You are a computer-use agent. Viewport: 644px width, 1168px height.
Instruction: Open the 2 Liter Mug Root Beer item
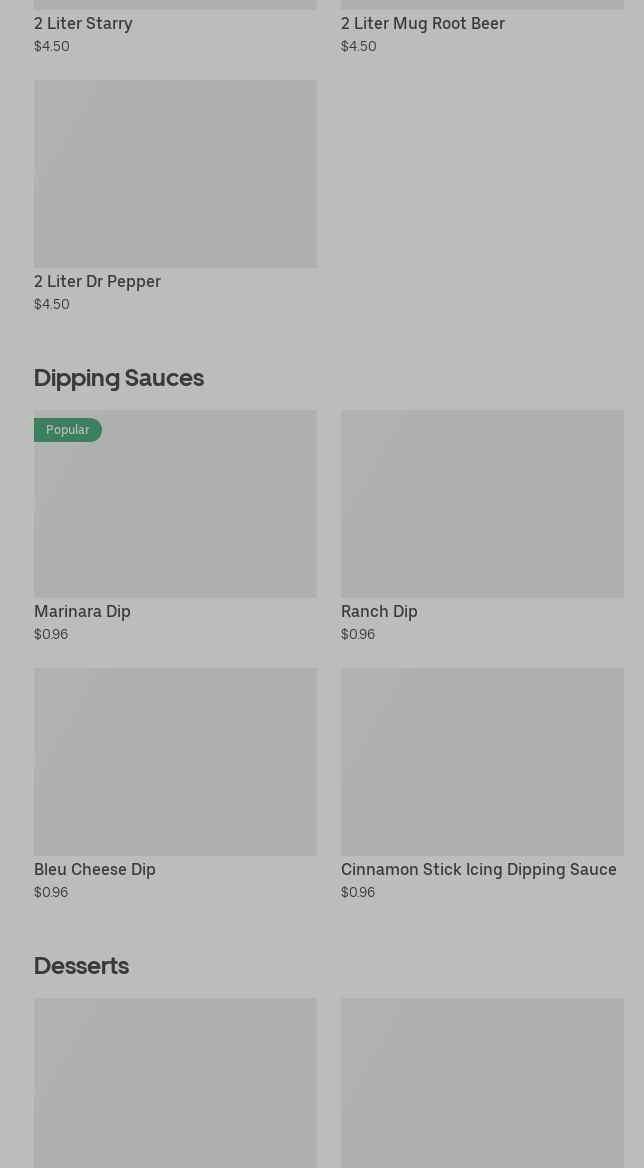pos(422,23)
